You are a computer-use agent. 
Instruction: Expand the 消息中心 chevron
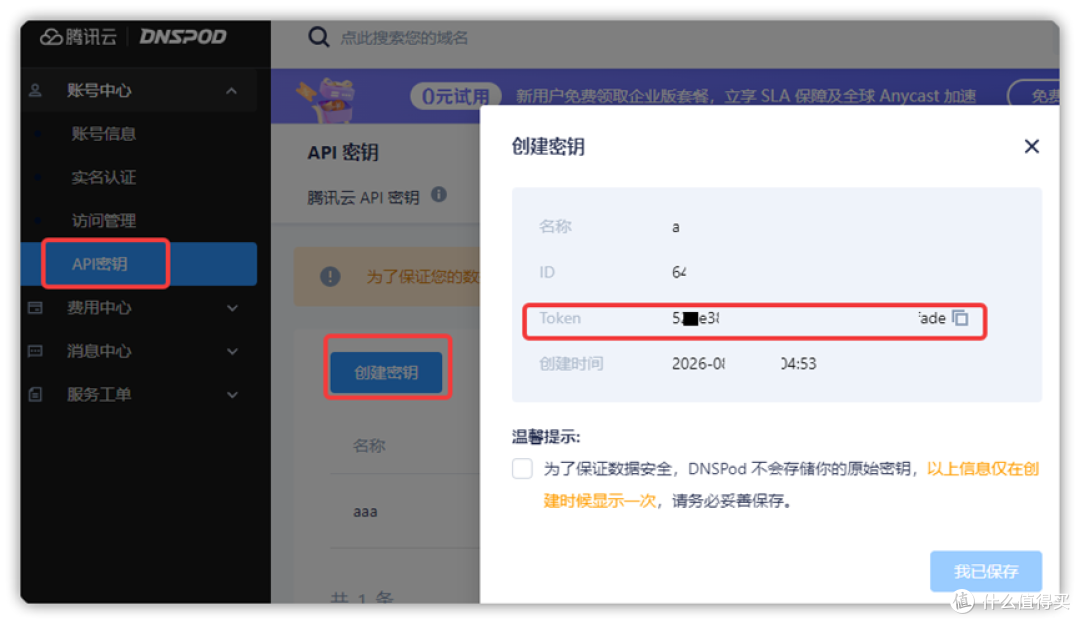pos(232,352)
